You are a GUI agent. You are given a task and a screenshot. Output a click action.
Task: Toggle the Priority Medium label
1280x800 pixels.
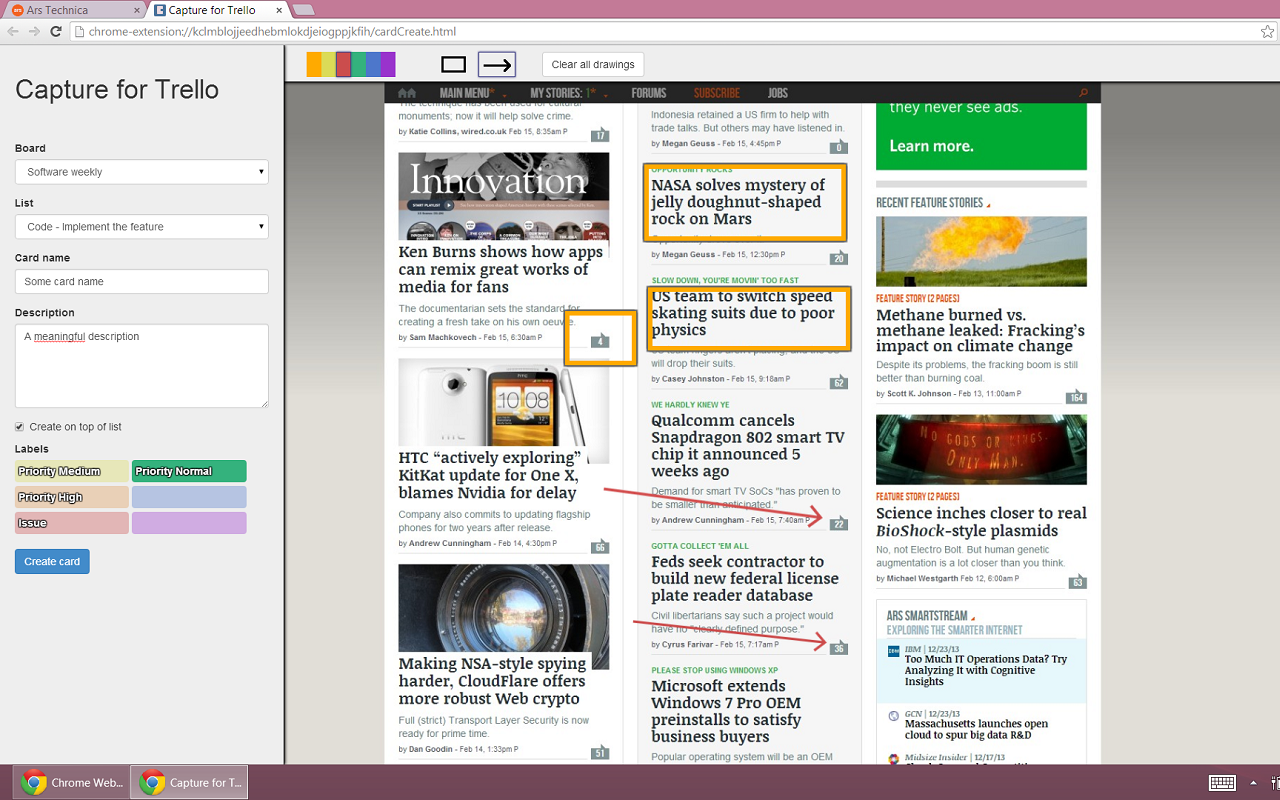pos(72,471)
